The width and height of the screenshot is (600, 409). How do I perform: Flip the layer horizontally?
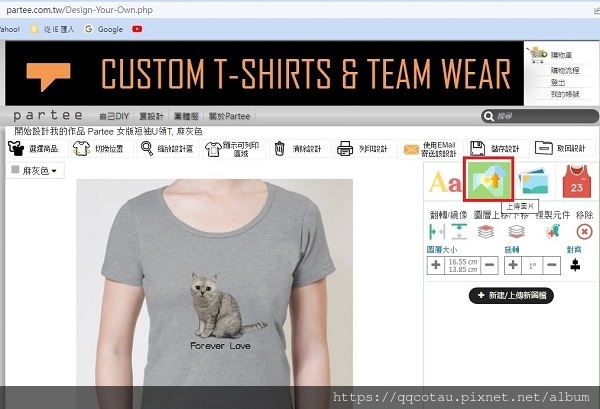pyautogui.click(x=437, y=231)
